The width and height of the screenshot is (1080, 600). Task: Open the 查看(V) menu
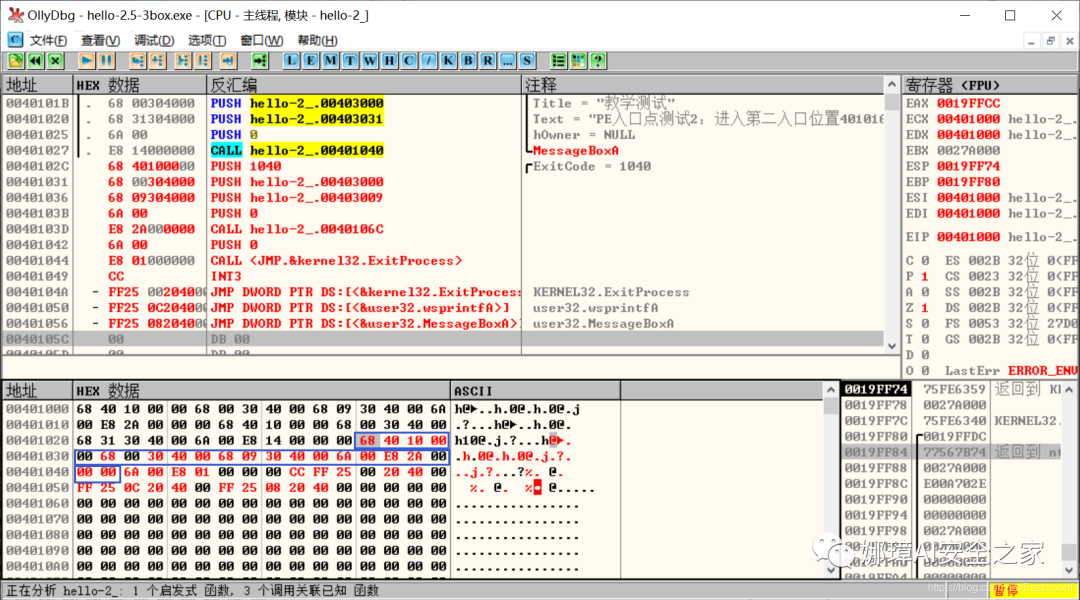pos(101,41)
